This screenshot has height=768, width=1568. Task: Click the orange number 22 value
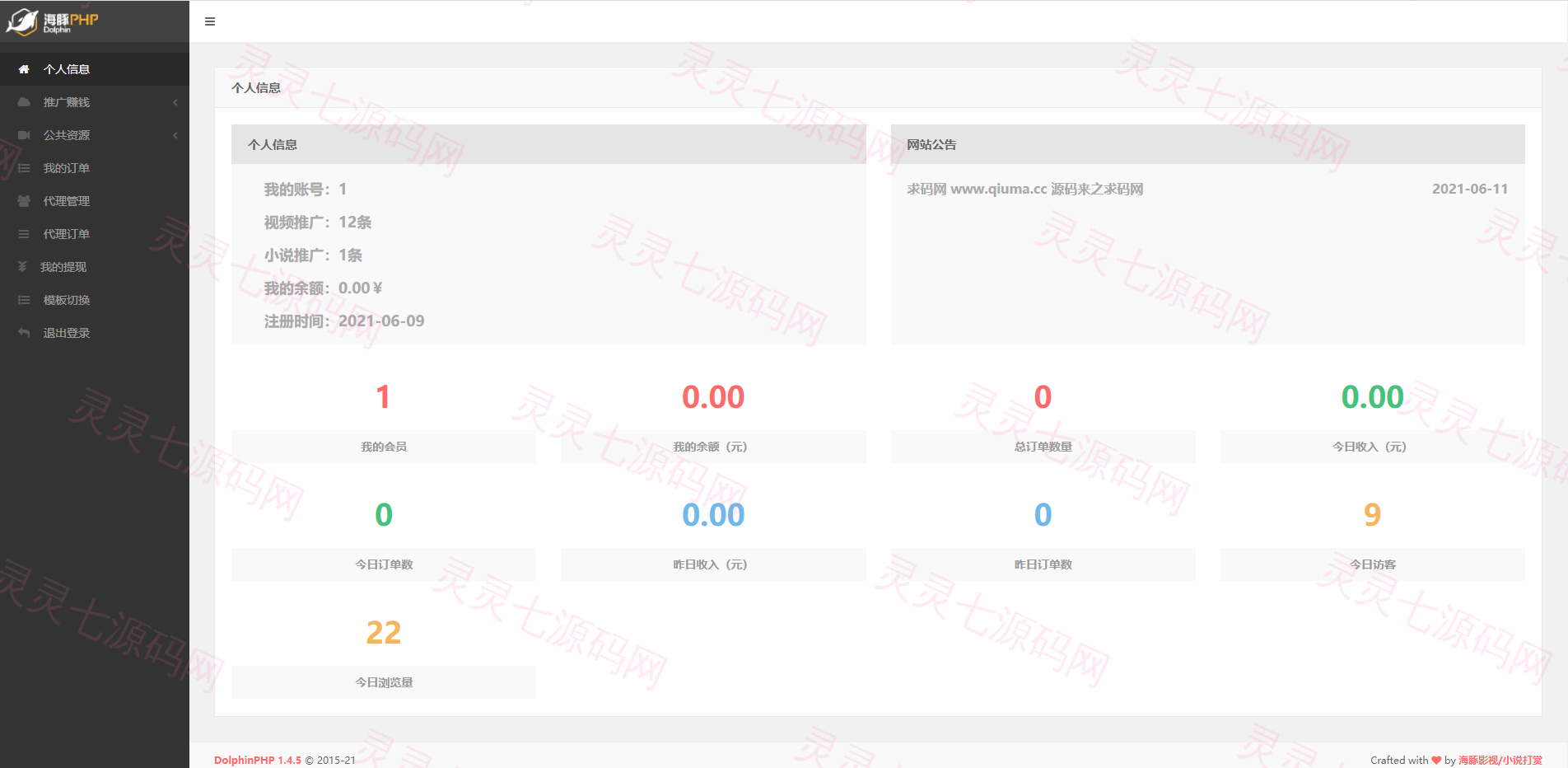click(384, 633)
